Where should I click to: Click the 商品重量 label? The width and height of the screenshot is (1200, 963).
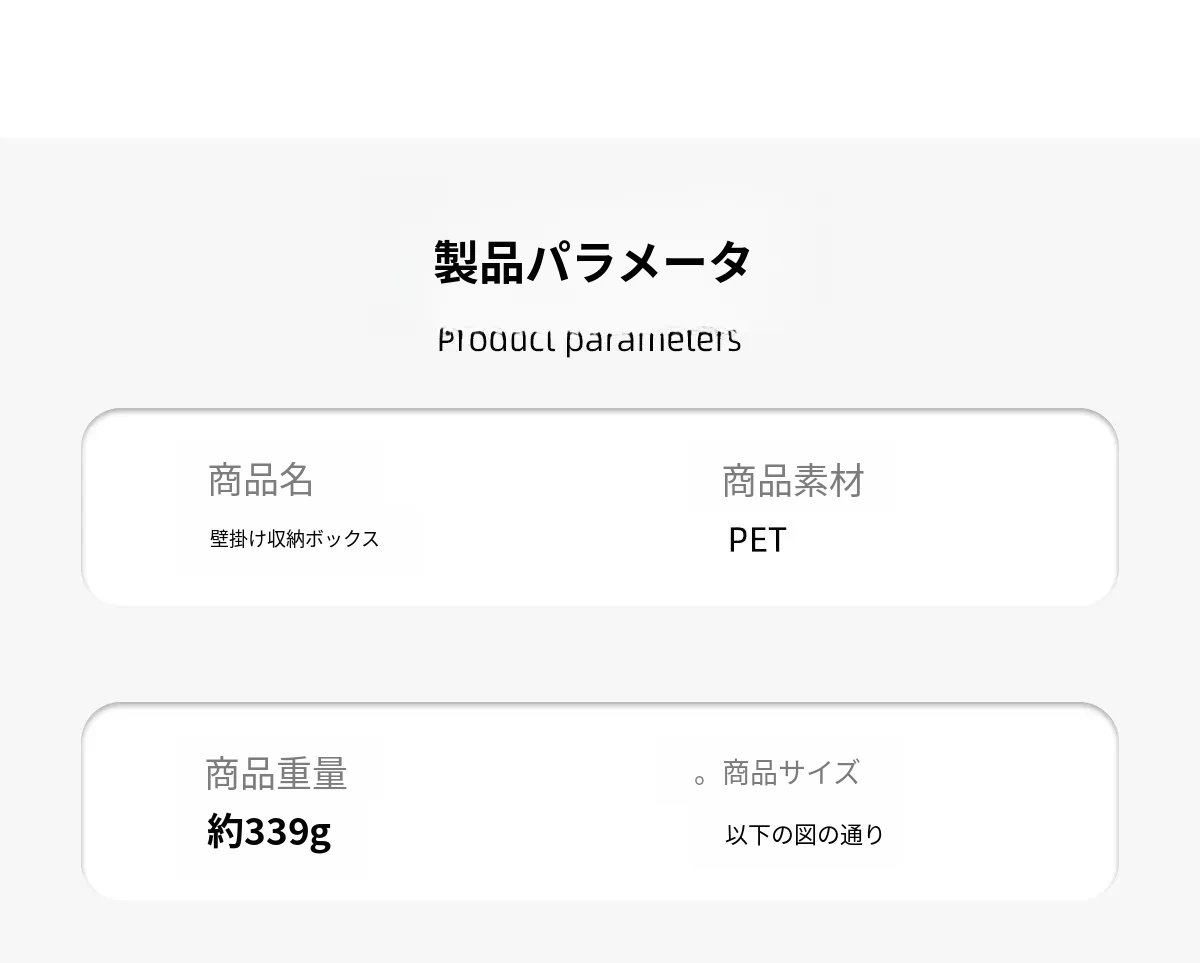(x=276, y=775)
